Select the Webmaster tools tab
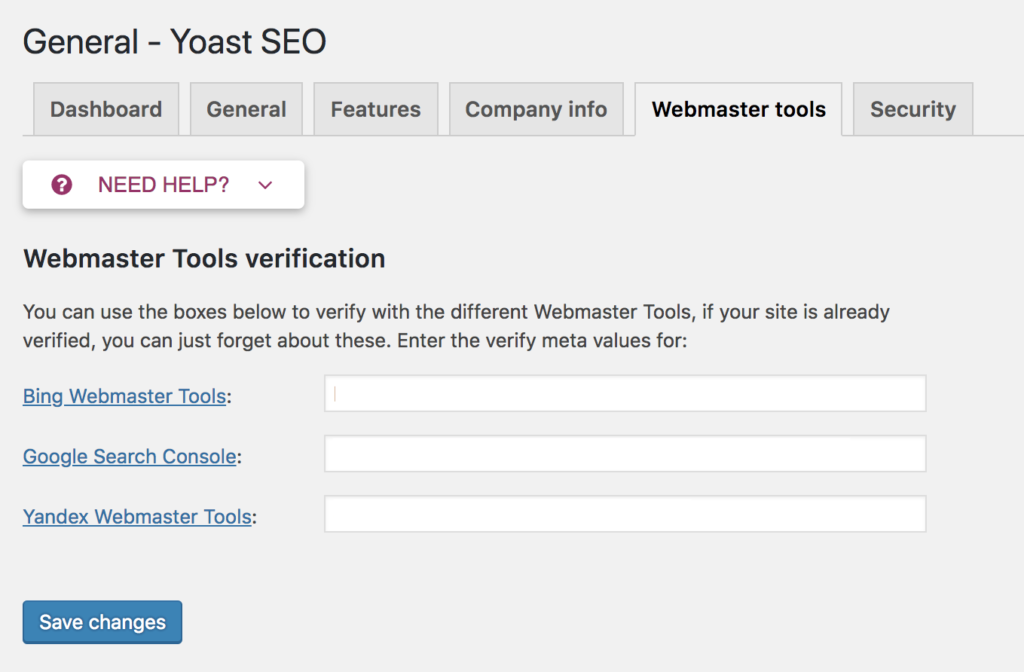The height and width of the screenshot is (672, 1024). coord(739,109)
